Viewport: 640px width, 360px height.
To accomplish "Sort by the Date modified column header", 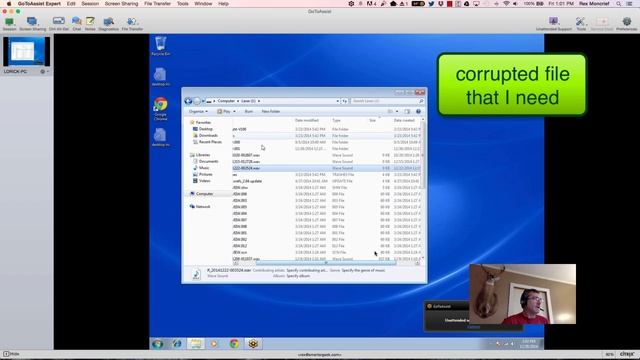I will point(307,120).
